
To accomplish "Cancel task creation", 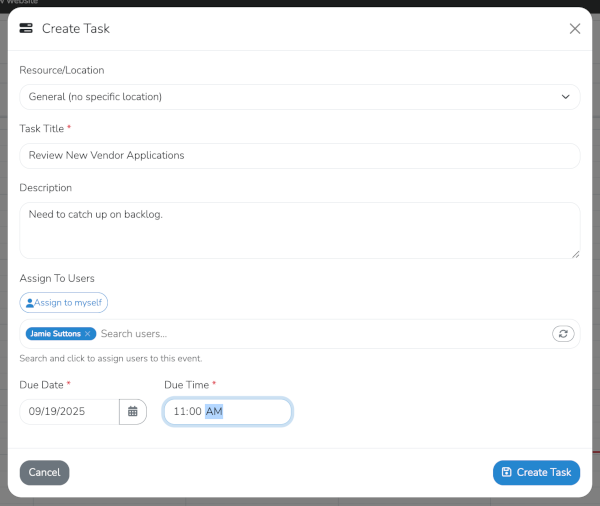I will (x=44, y=472).
